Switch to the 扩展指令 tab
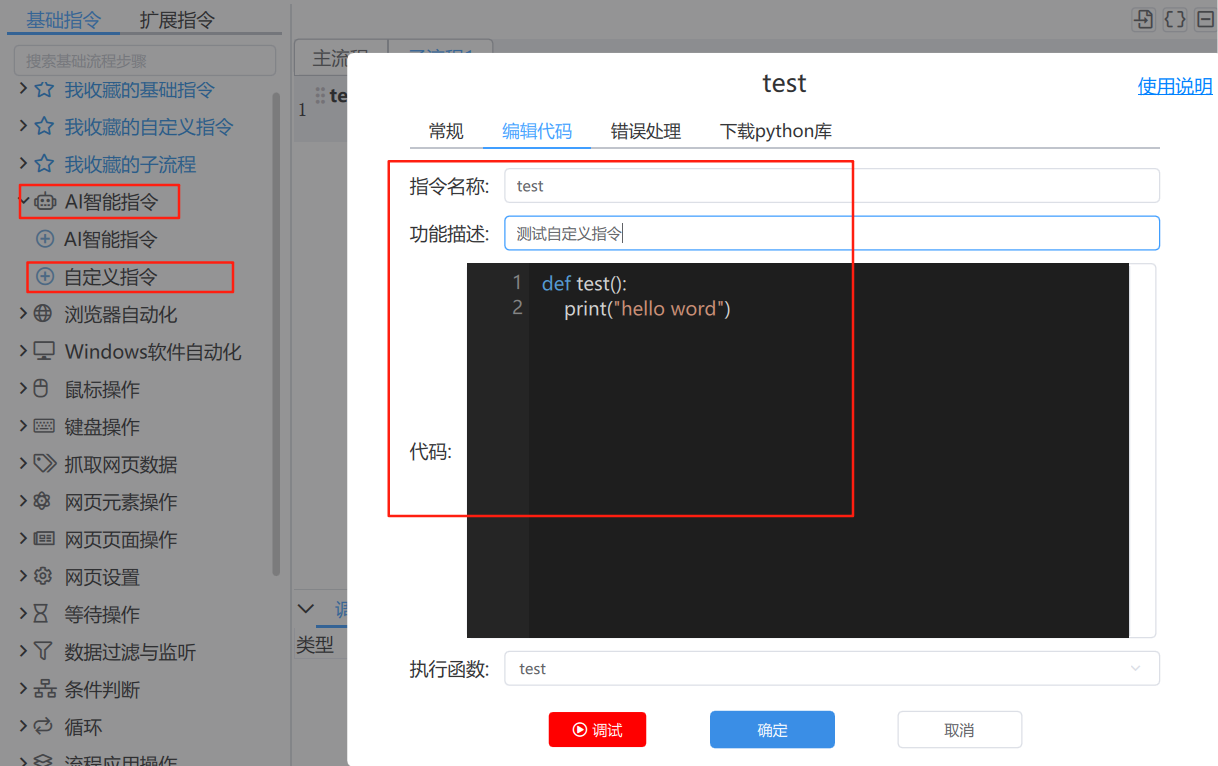Viewport: 1218px width, 766px height. coord(177,19)
